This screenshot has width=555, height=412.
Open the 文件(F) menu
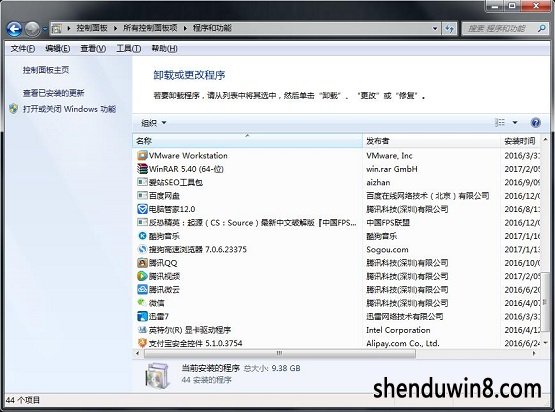pos(23,48)
